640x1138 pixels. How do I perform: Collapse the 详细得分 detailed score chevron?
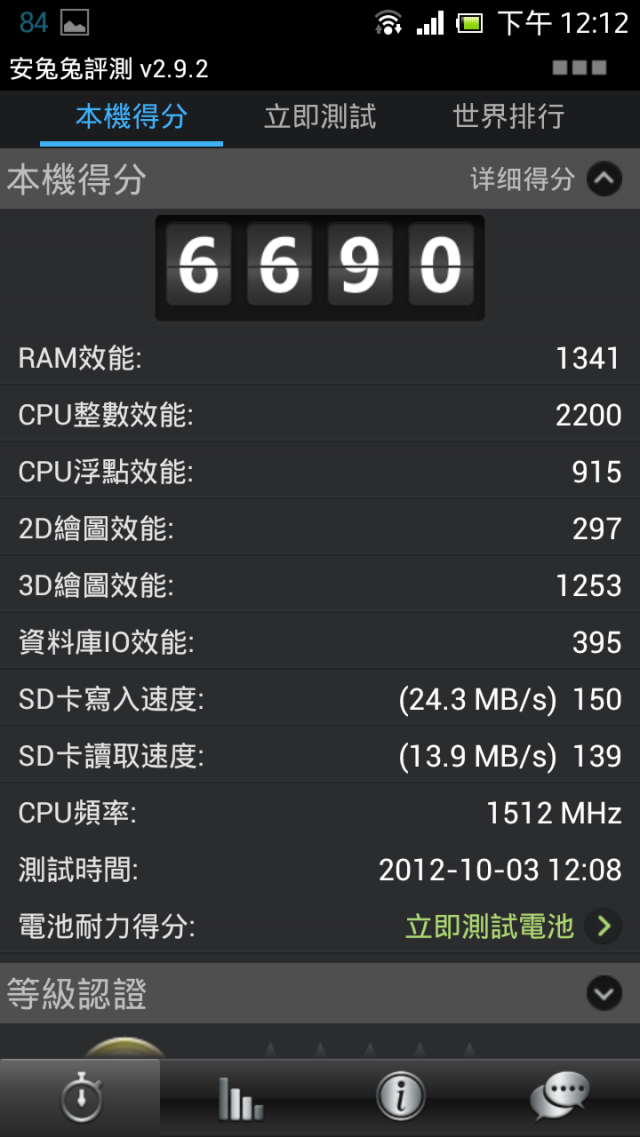604,179
